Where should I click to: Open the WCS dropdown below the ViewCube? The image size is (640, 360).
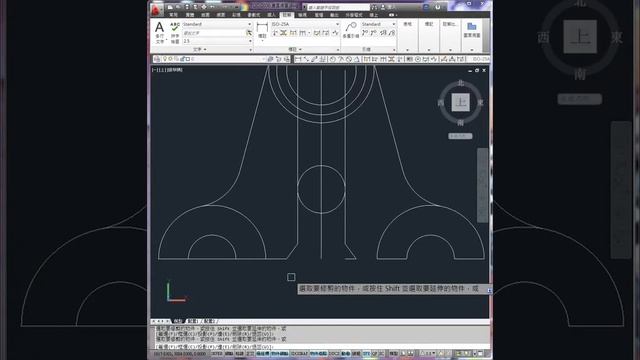click(460, 136)
